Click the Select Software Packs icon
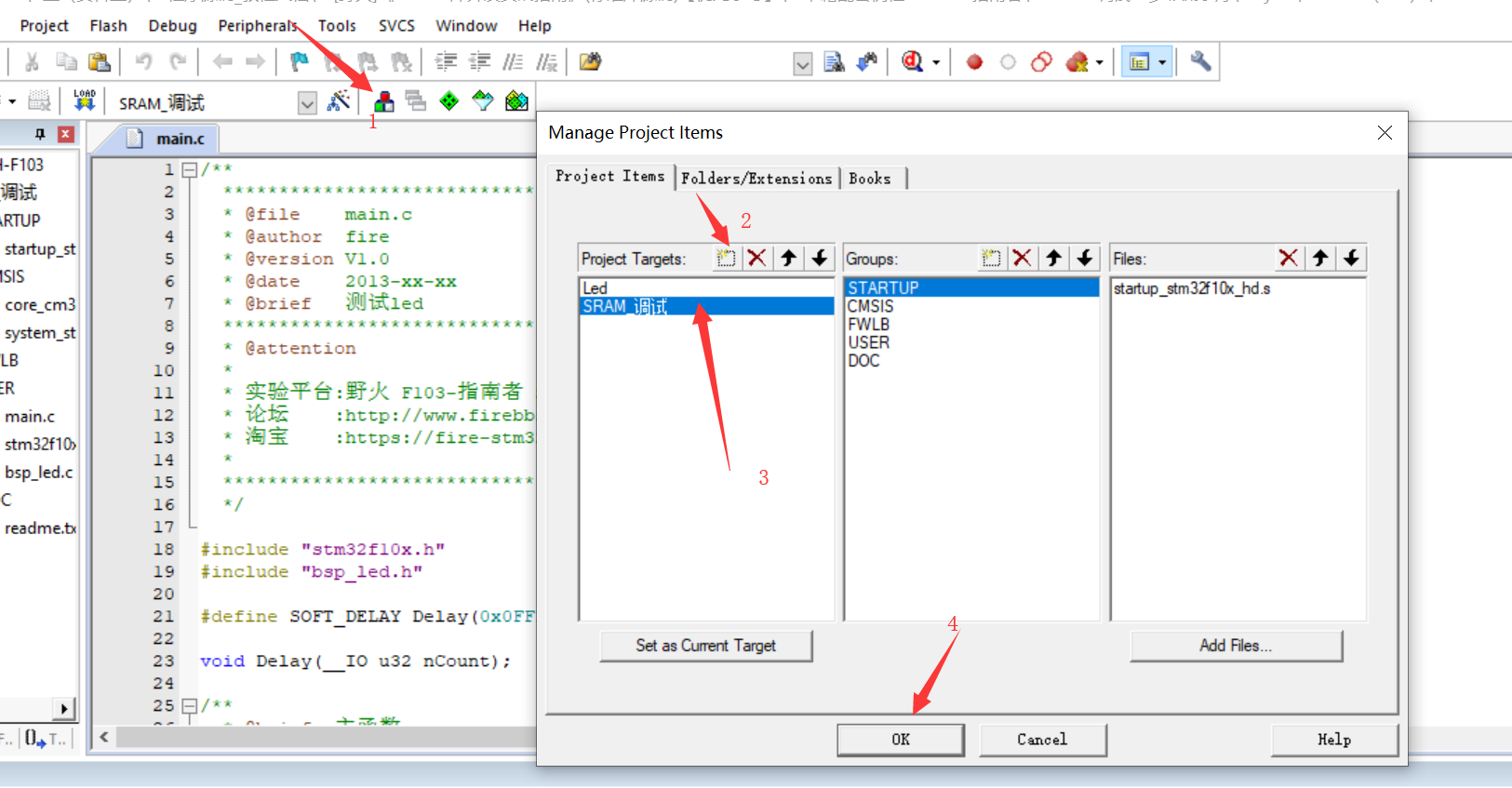Viewport: 1512px width, 788px height. [483, 100]
